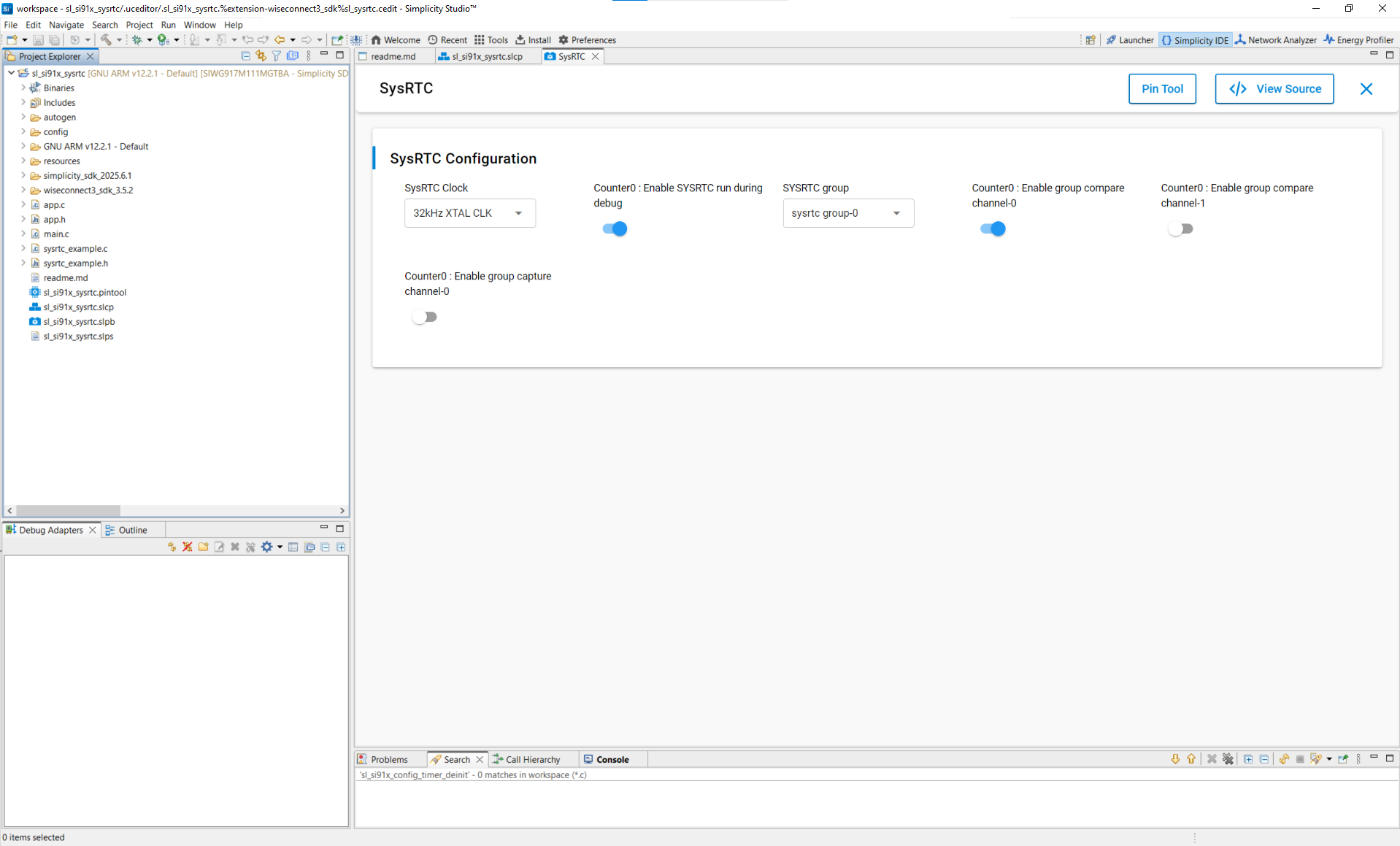
Task: Click the Pin Tool button
Action: [1161, 89]
